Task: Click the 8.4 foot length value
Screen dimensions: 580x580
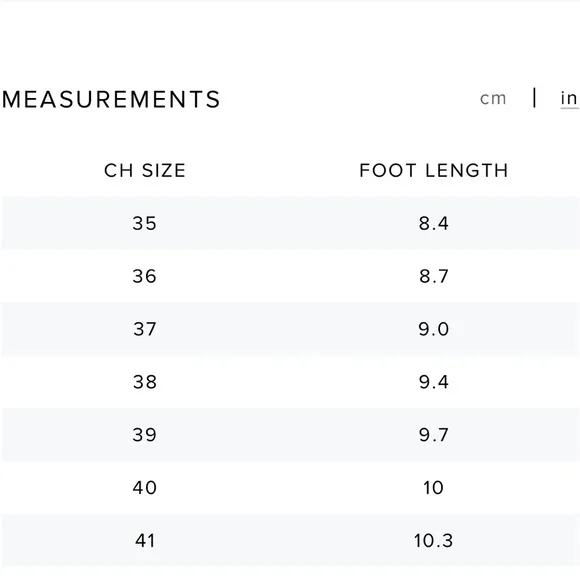Action: tap(434, 223)
